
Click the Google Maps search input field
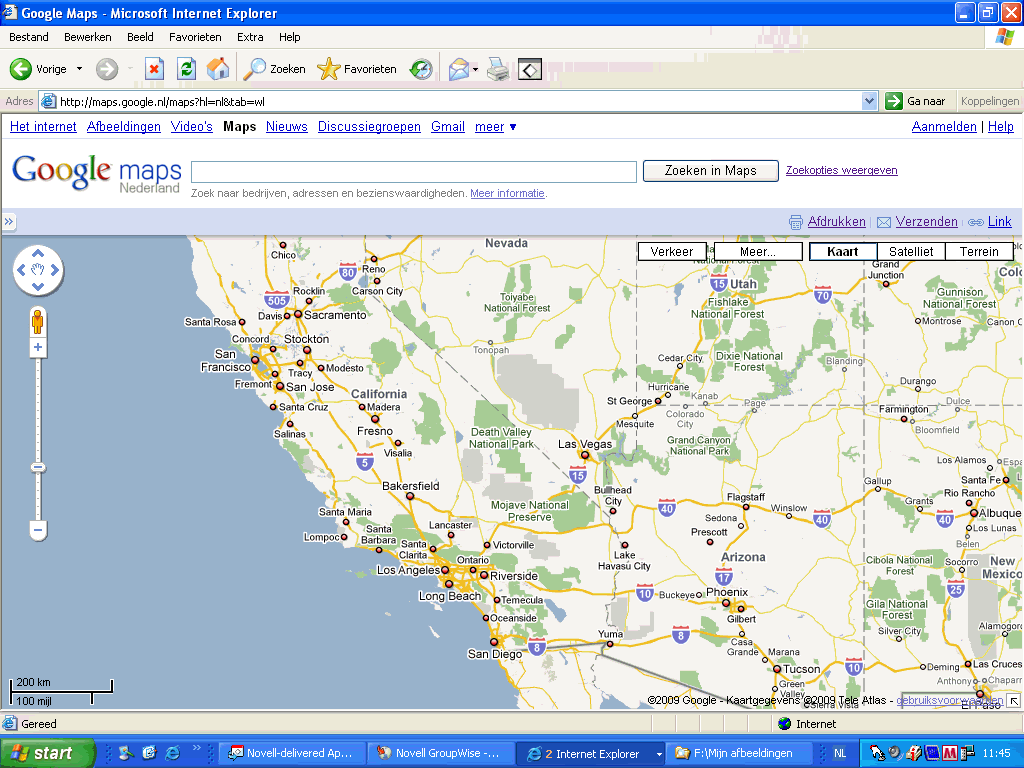tap(413, 172)
